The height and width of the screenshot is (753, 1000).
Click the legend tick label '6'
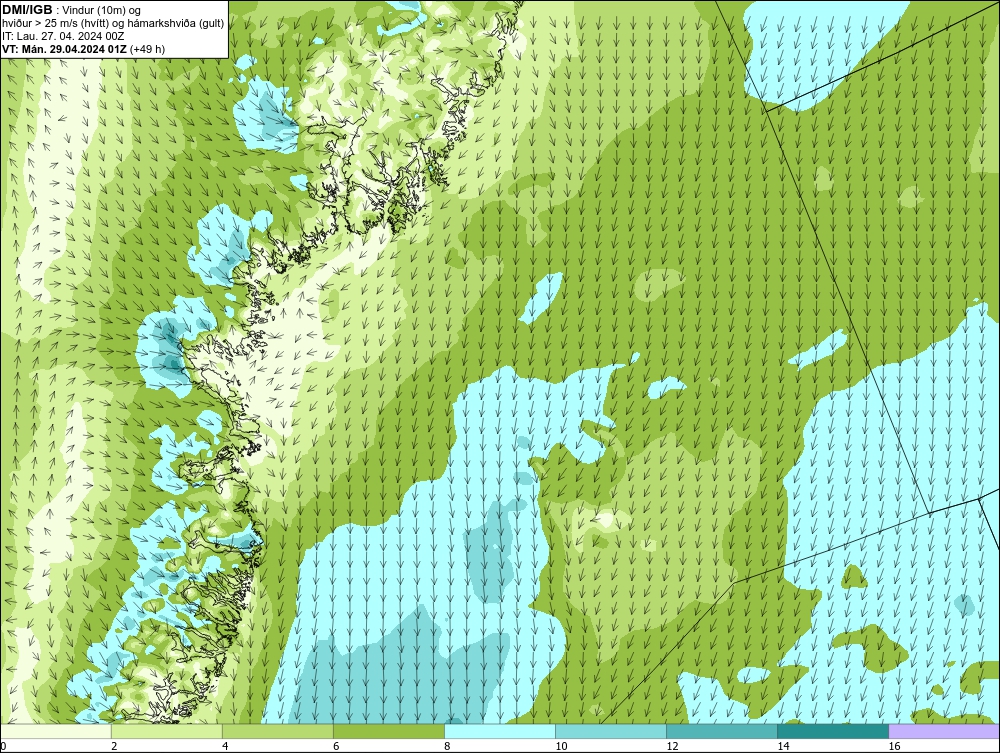tap(336, 746)
